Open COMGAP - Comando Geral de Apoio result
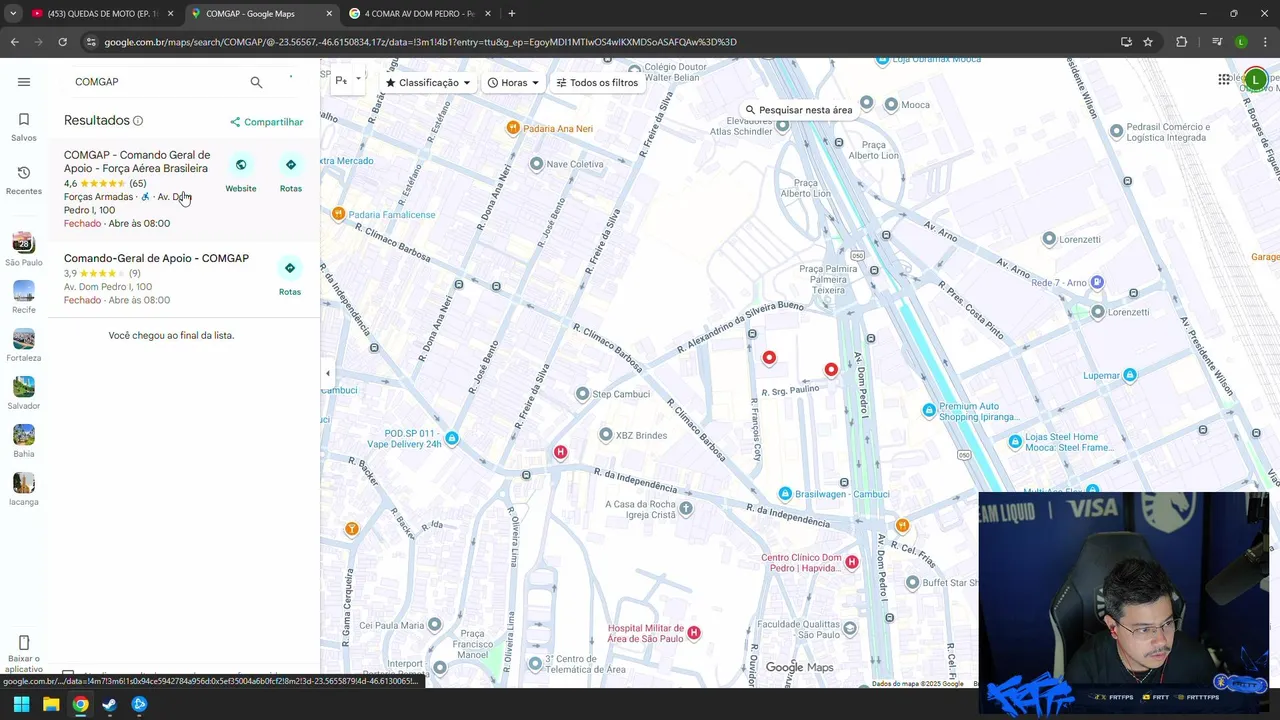Screen dimensions: 1280x720 click(137, 162)
